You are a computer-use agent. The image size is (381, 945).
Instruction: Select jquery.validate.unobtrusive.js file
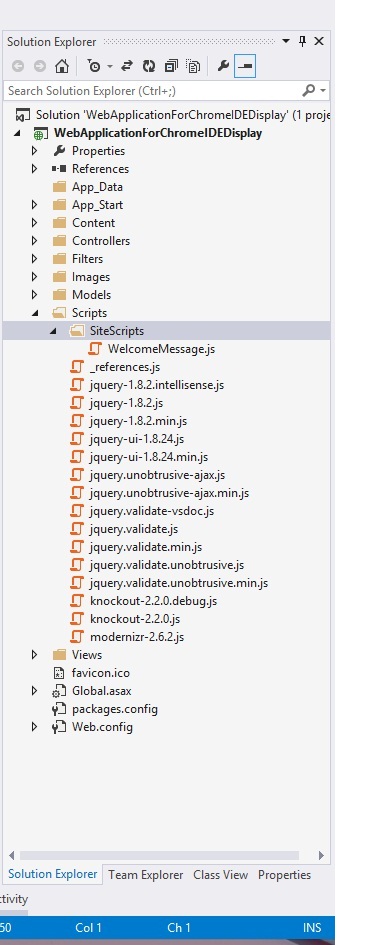click(x=166, y=565)
